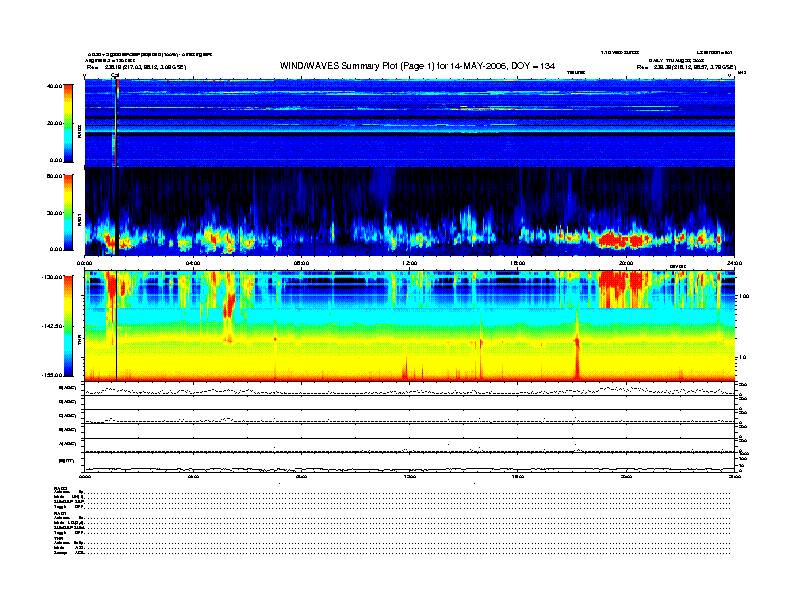Click the RAD2 status heading at the bottom

(x=60, y=487)
